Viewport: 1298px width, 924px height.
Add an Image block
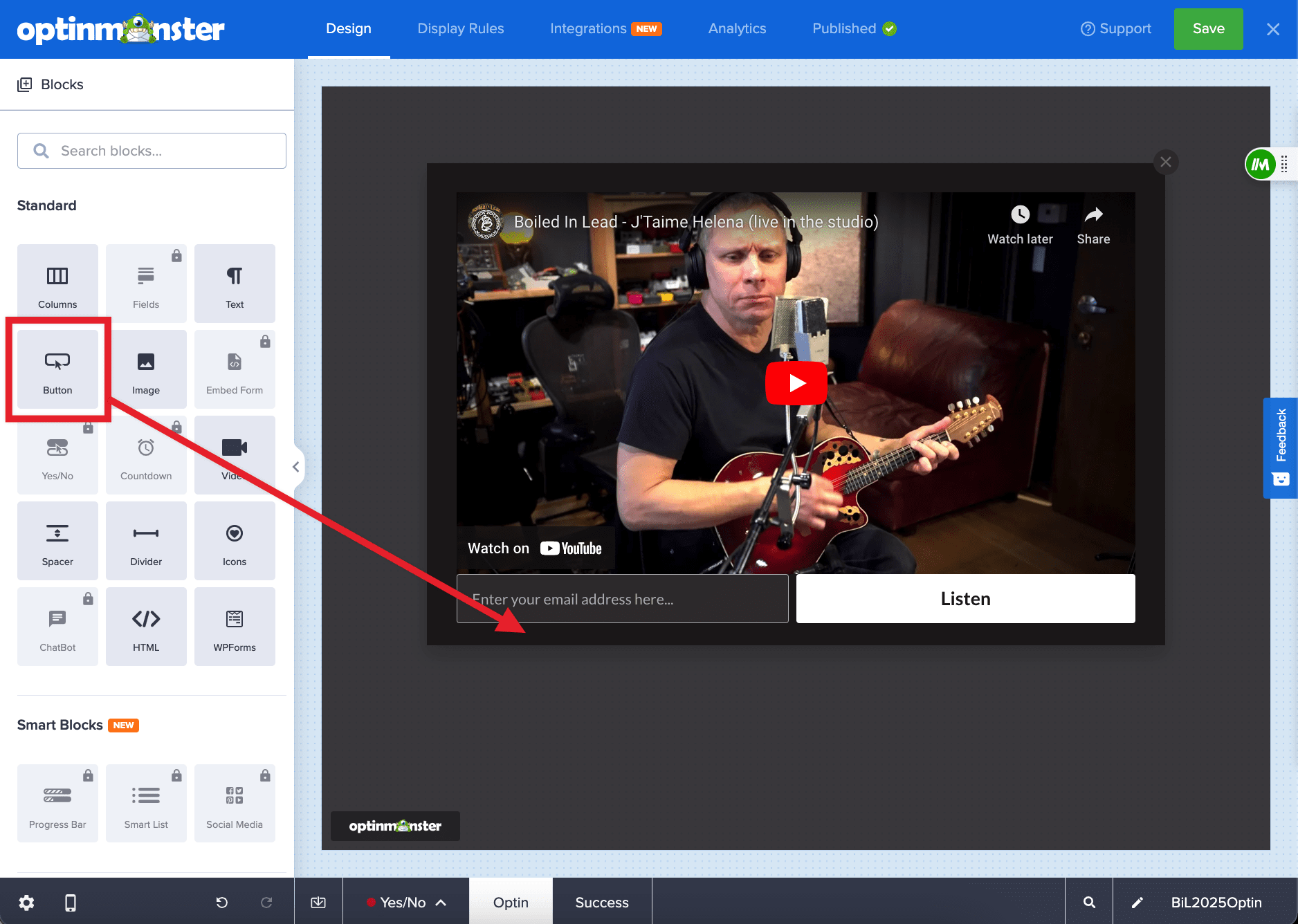click(146, 369)
